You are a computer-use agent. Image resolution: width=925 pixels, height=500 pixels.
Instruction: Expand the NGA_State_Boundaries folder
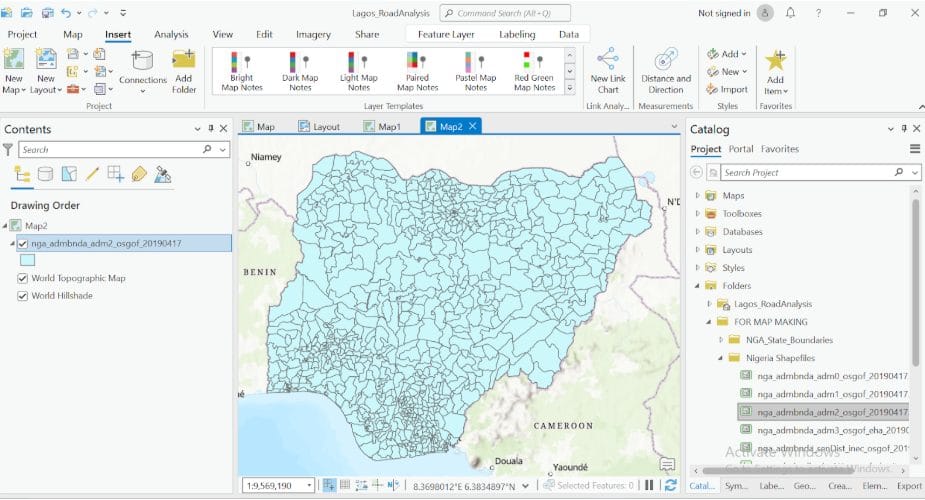722,340
